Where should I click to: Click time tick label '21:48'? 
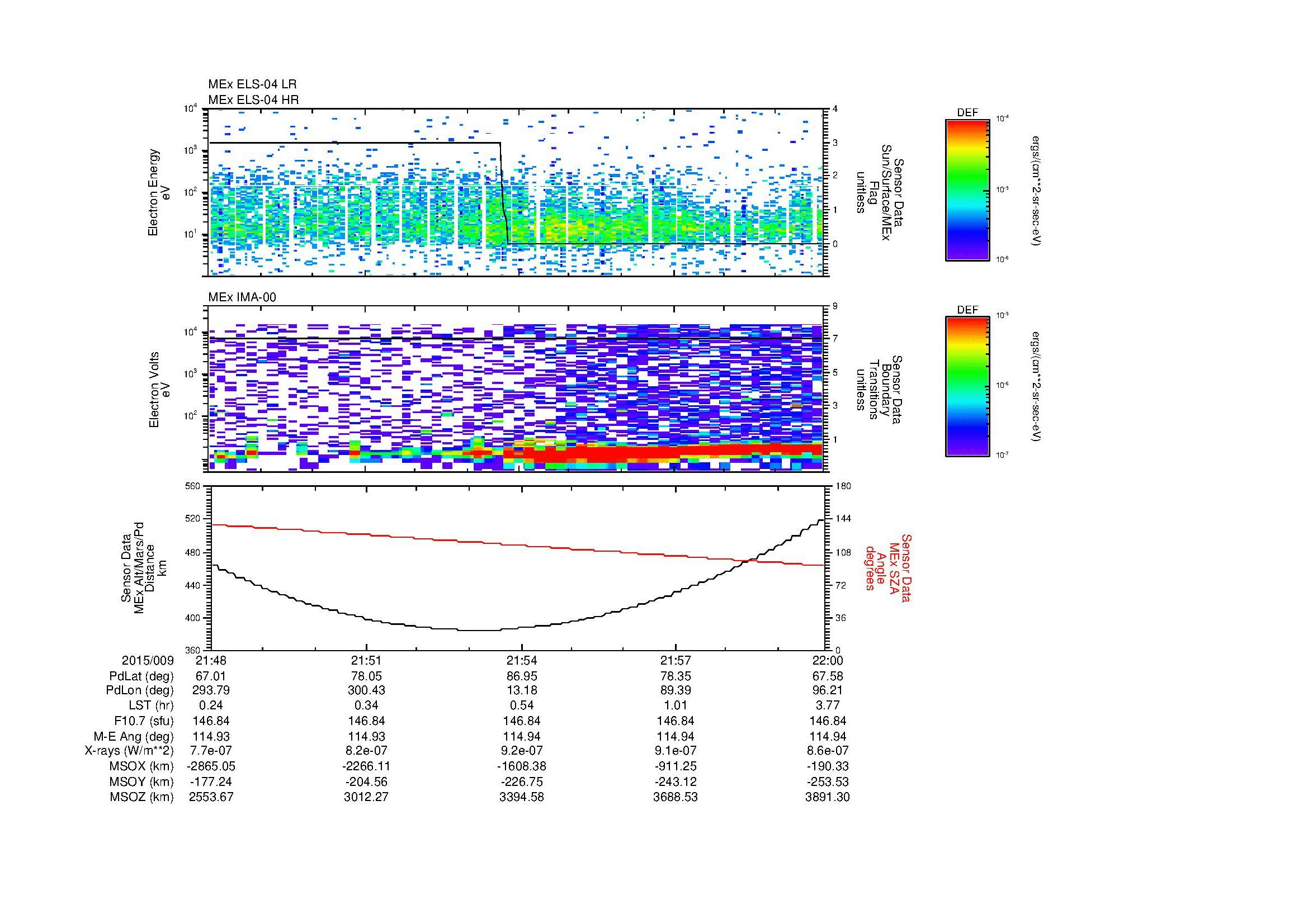coord(211,661)
